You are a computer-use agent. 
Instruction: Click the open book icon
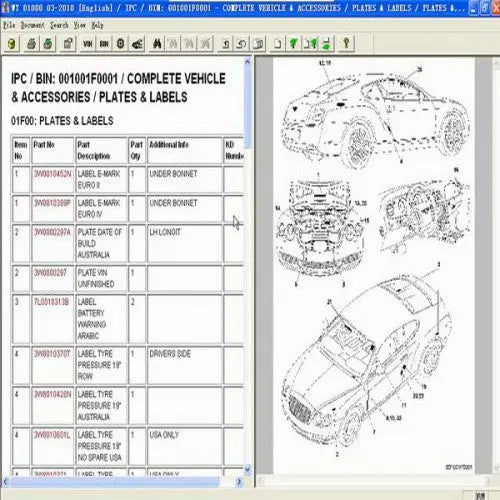coord(258,44)
